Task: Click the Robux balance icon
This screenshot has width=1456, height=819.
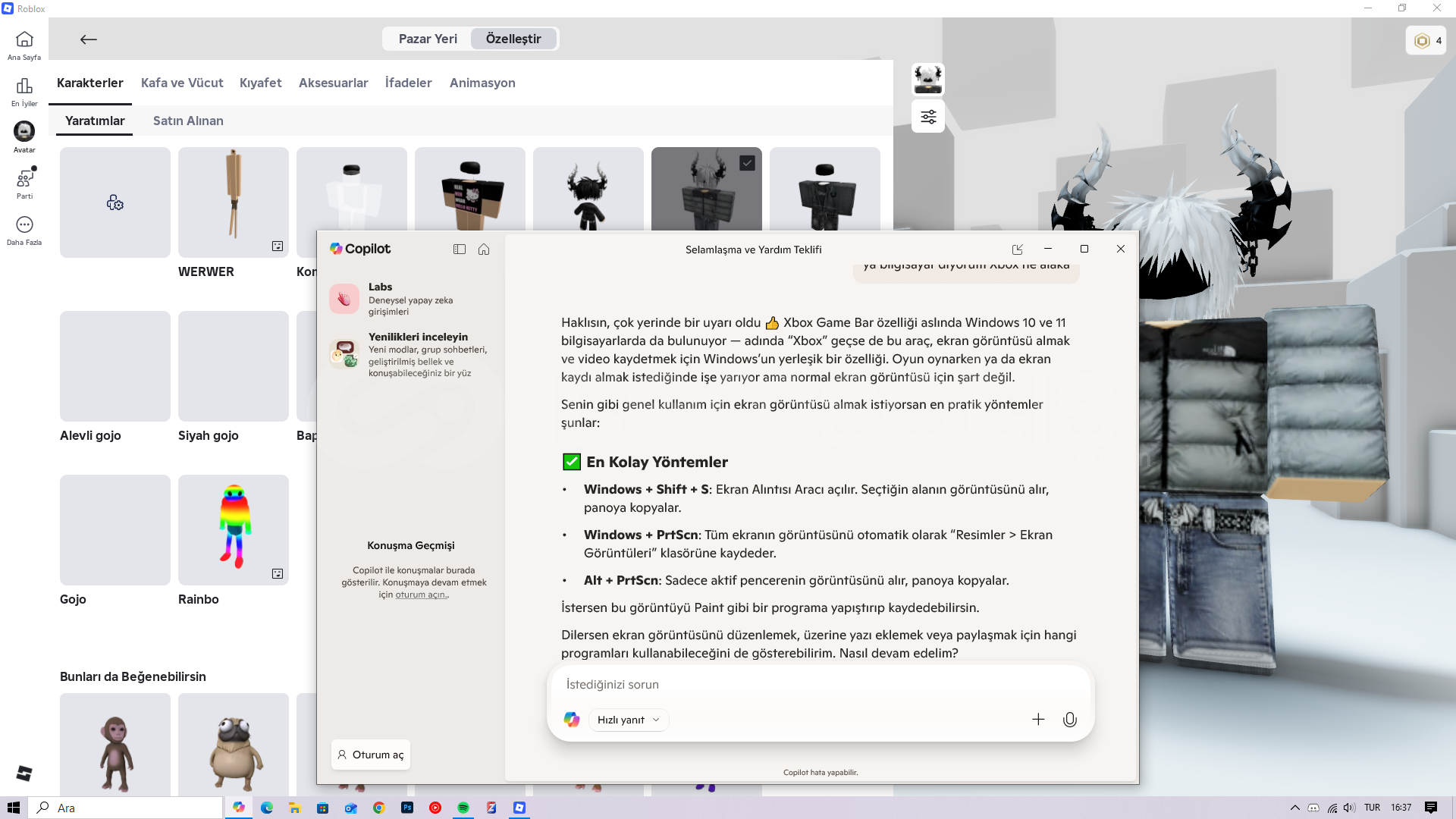Action: (1423, 41)
